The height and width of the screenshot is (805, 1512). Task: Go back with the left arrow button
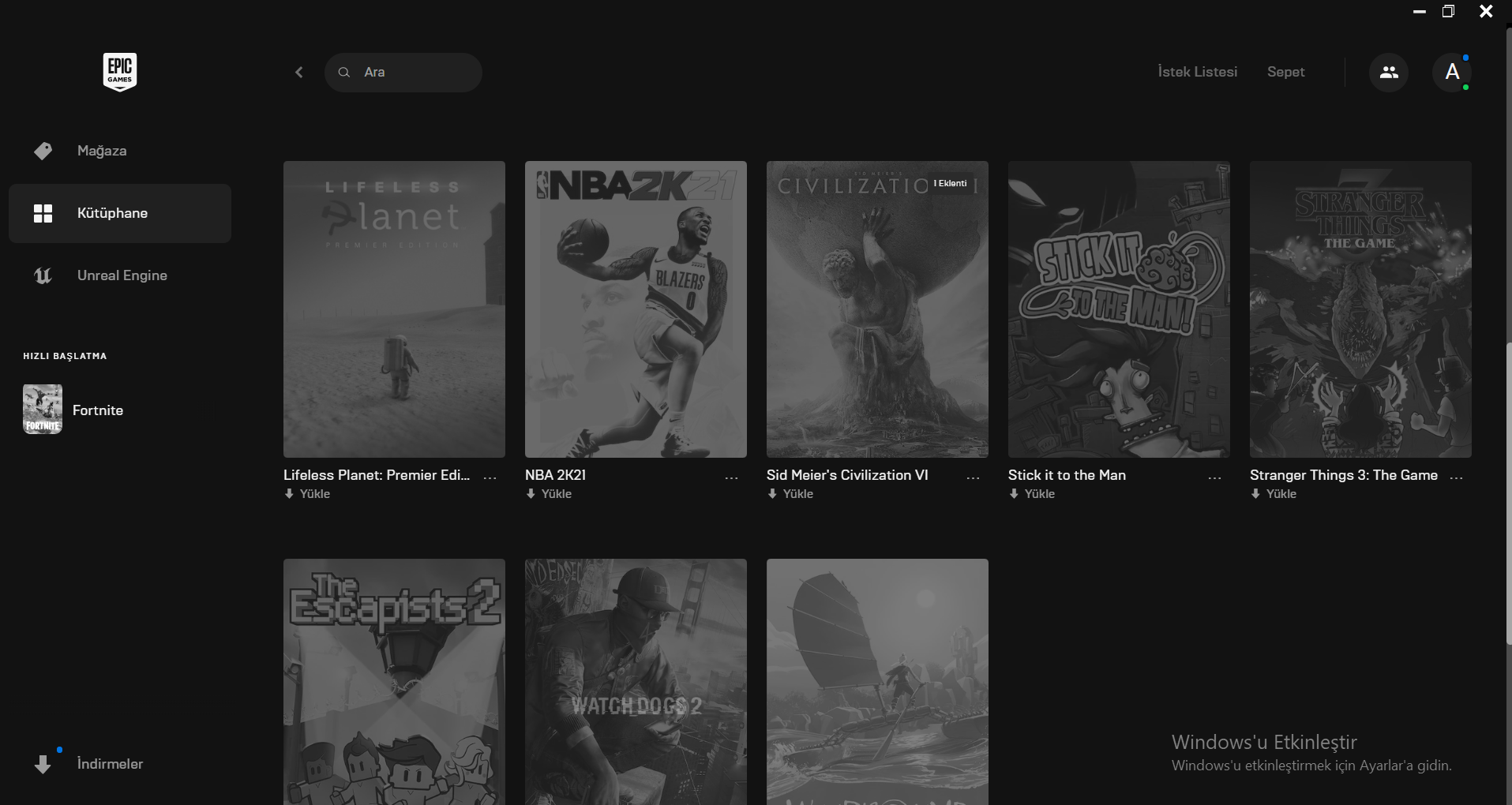tap(299, 73)
